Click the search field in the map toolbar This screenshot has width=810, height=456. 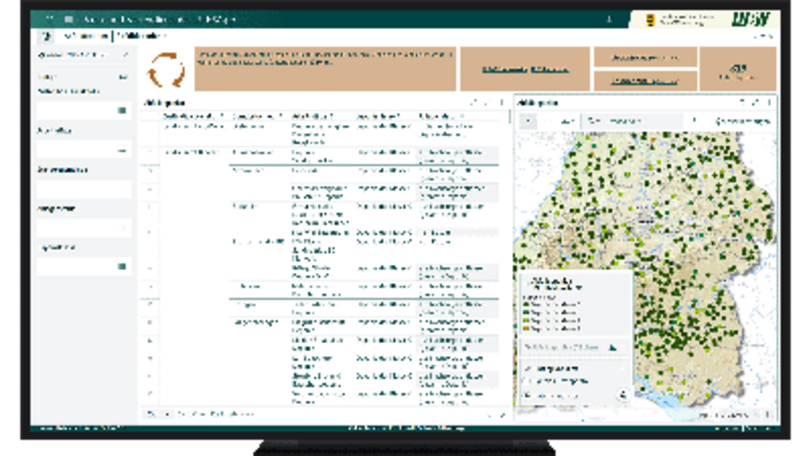[632, 121]
